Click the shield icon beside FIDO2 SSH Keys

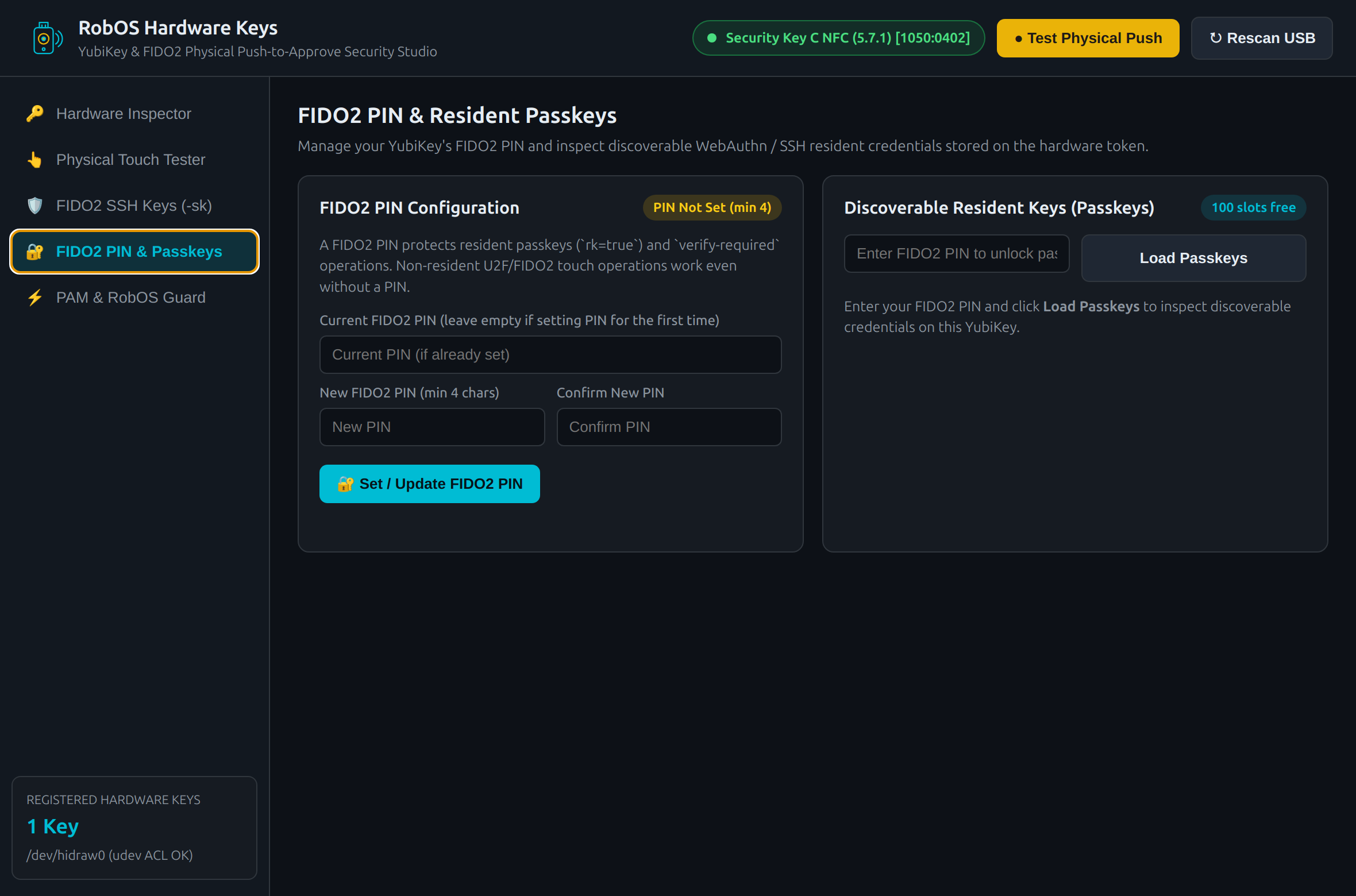pos(35,206)
